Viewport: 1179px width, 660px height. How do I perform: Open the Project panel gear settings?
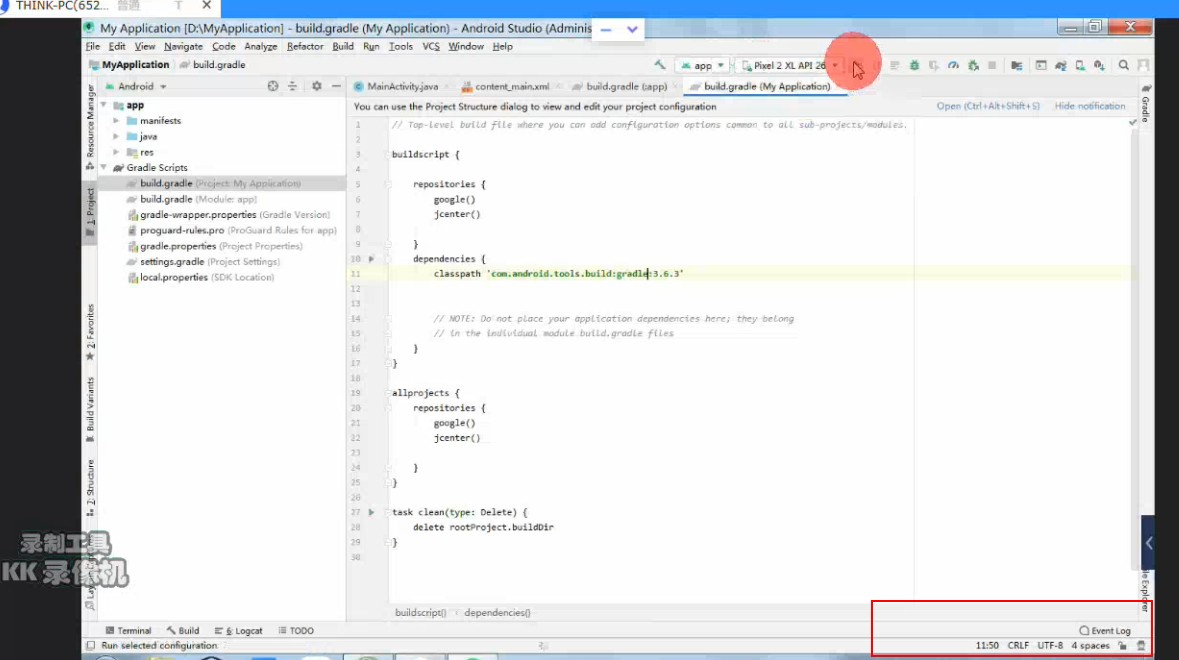[317, 86]
